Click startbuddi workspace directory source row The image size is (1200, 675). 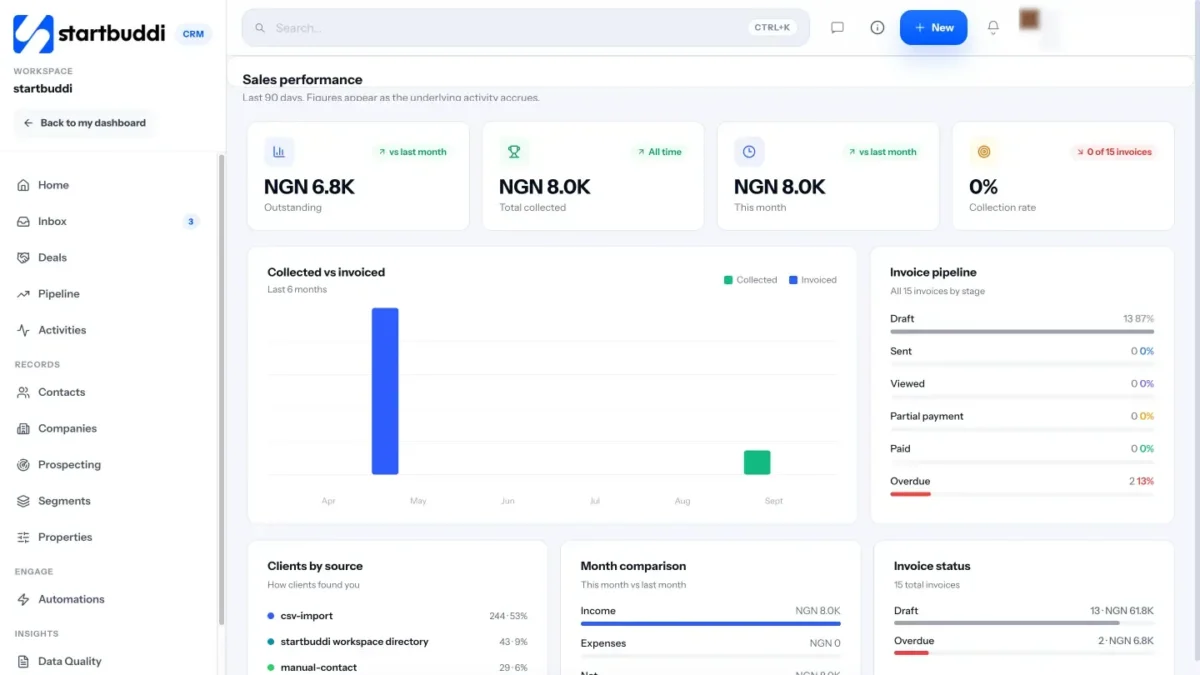(397, 642)
